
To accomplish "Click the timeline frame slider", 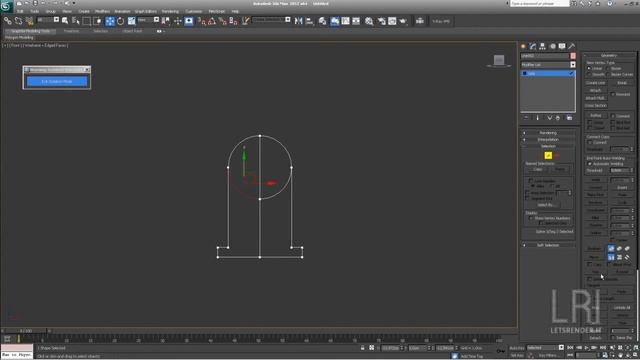I will point(25,331).
